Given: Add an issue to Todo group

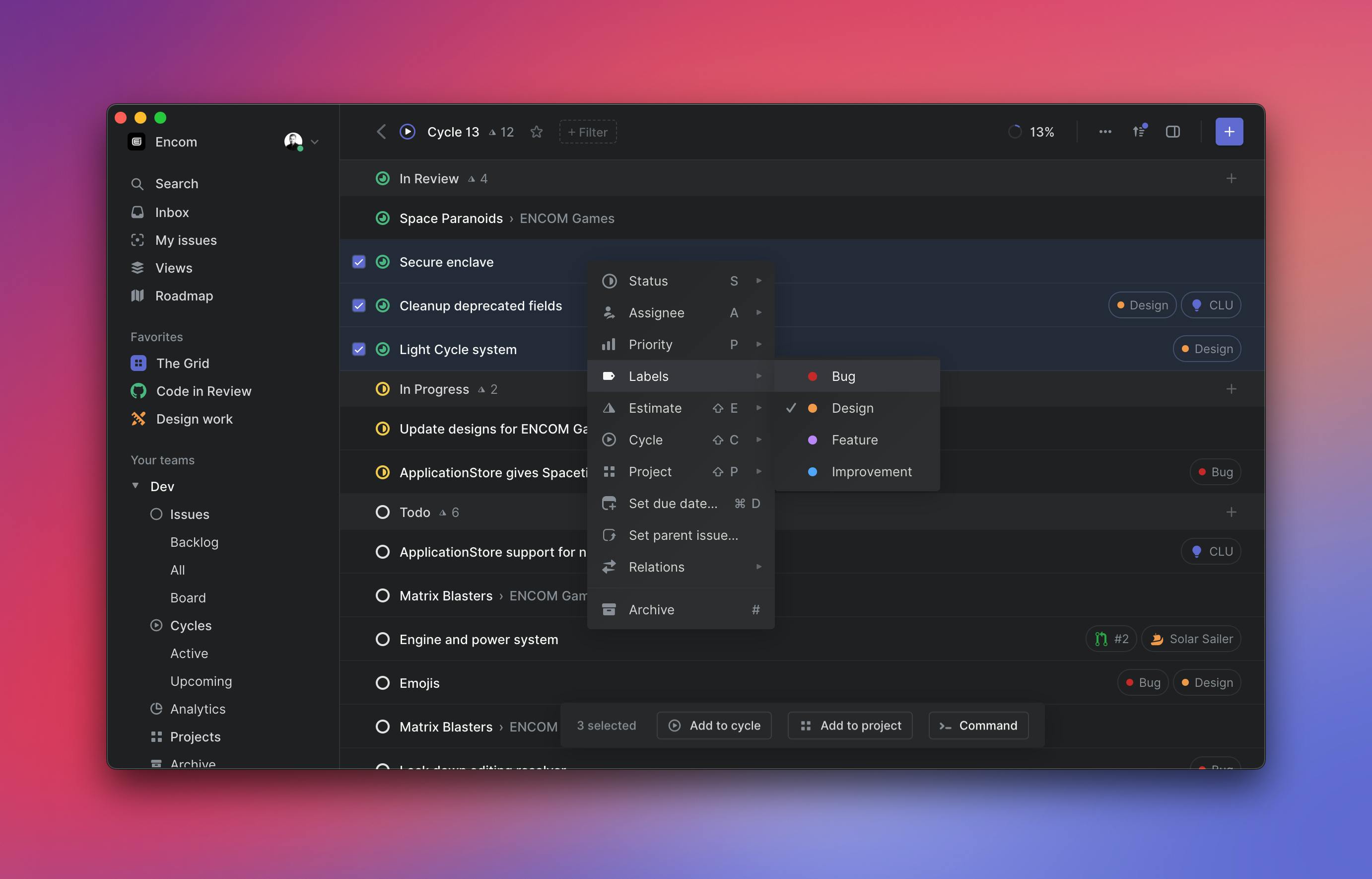Looking at the screenshot, I should click(x=1231, y=513).
